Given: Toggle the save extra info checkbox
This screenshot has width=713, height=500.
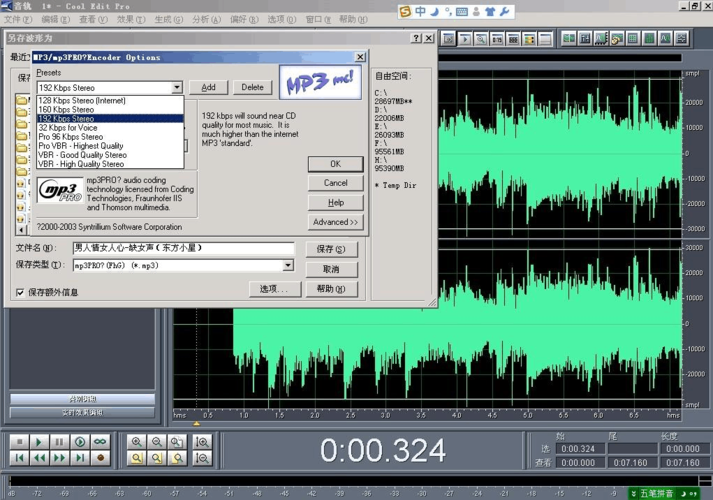Looking at the screenshot, I should [x=20, y=292].
